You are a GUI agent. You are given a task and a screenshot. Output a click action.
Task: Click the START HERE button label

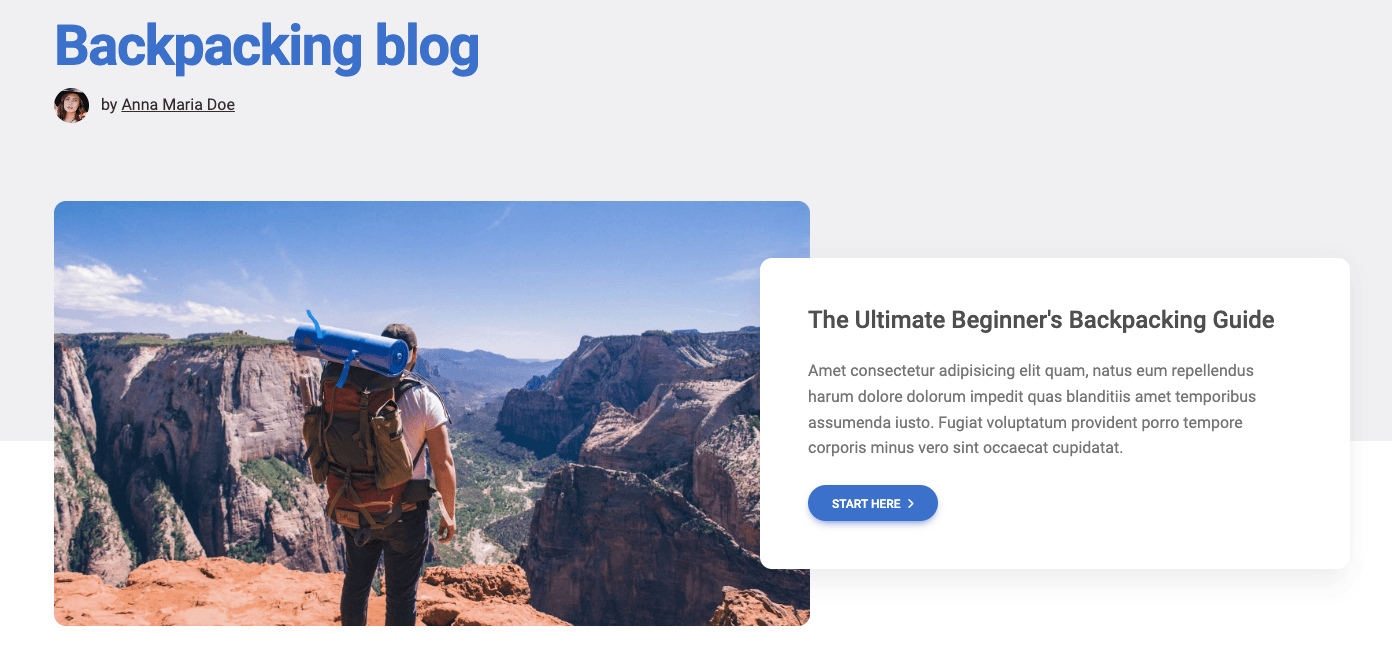click(866, 504)
